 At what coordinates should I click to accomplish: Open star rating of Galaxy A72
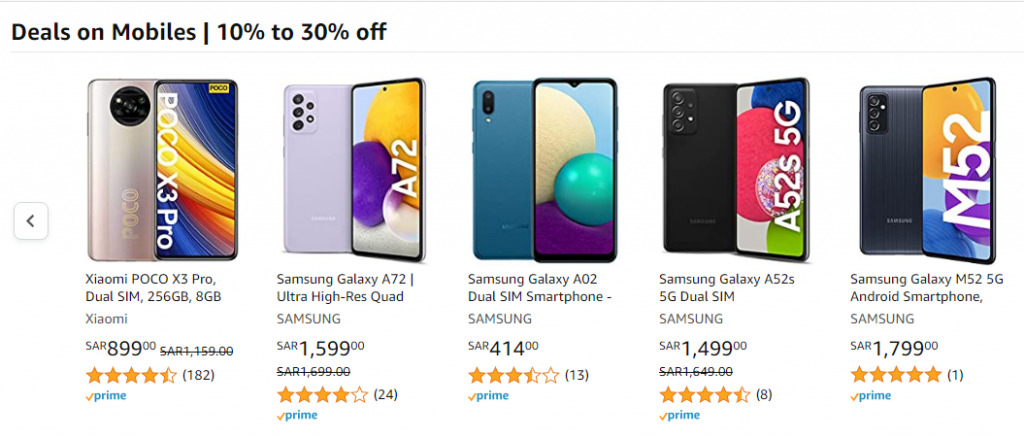click(x=323, y=395)
